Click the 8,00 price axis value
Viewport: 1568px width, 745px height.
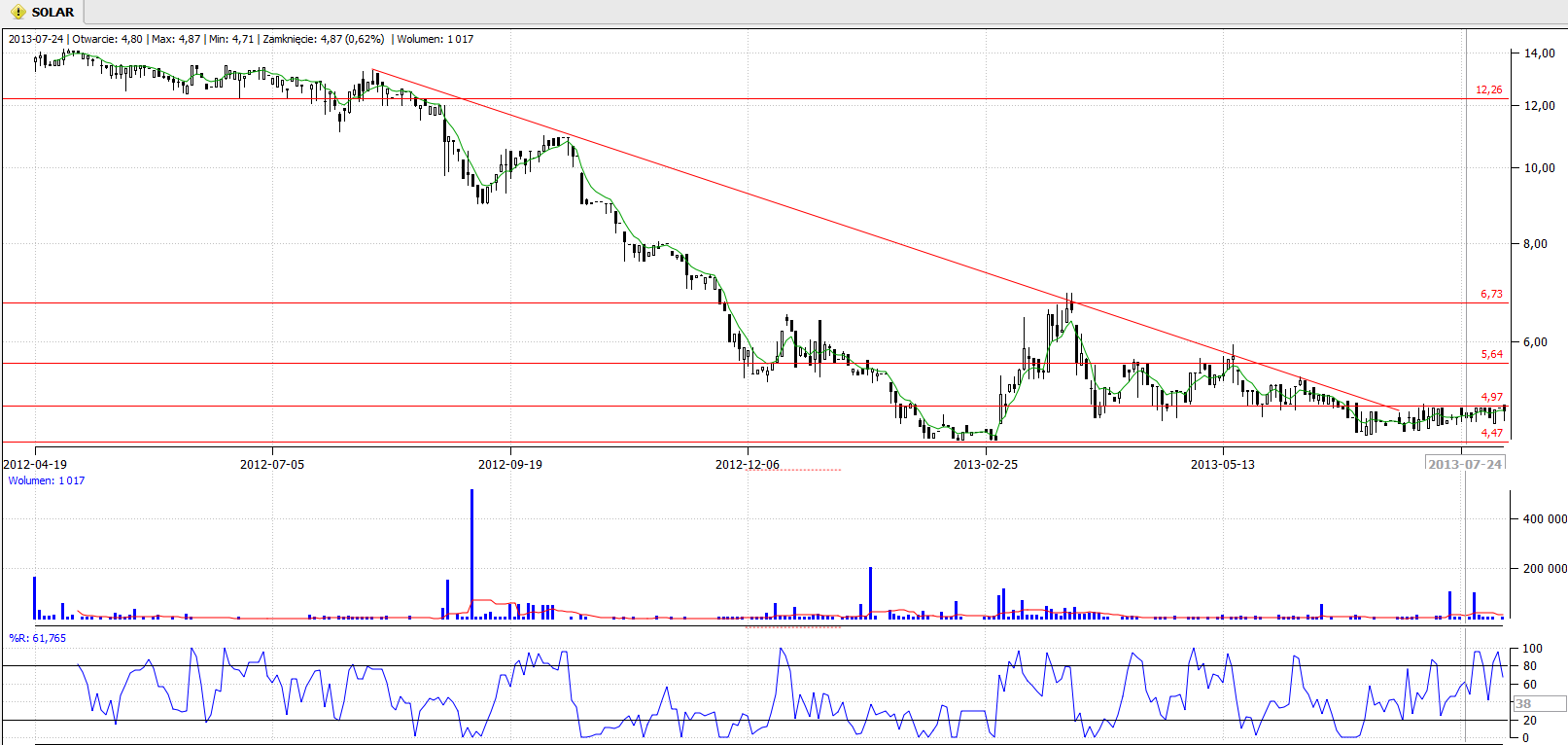point(1535,244)
